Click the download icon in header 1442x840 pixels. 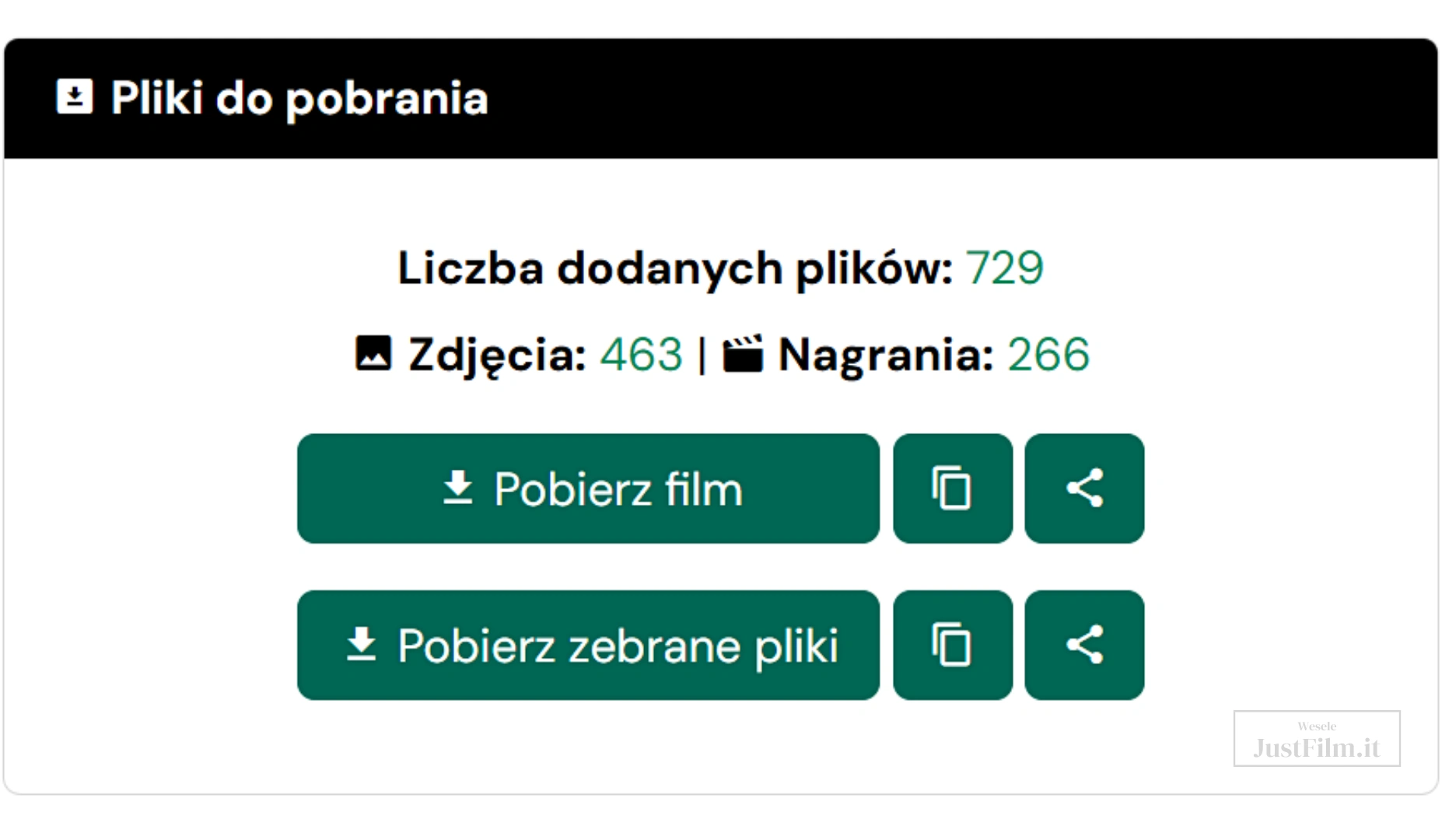tap(75, 96)
